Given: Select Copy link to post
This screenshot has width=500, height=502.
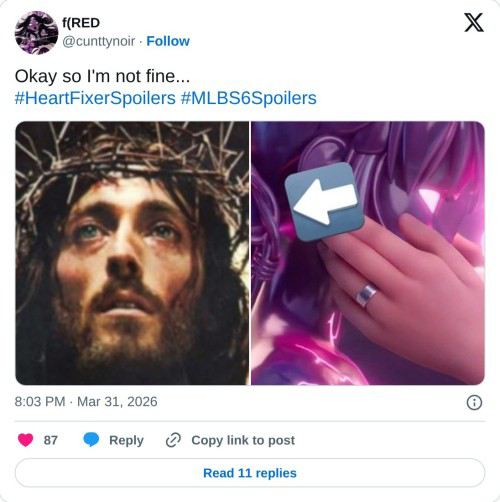Looking at the screenshot, I should coord(243,440).
